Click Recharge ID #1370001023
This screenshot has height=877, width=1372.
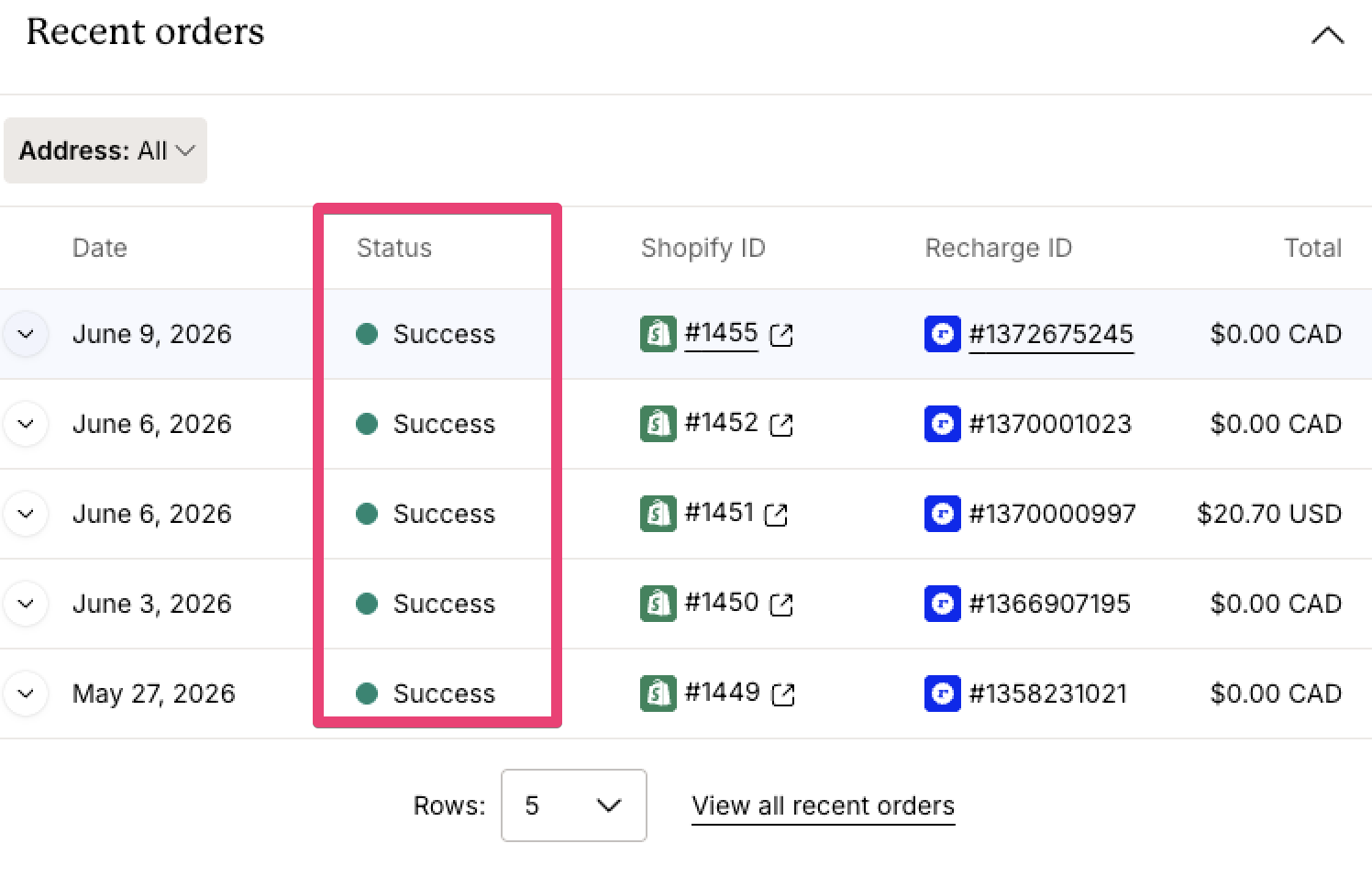[x=1050, y=424]
